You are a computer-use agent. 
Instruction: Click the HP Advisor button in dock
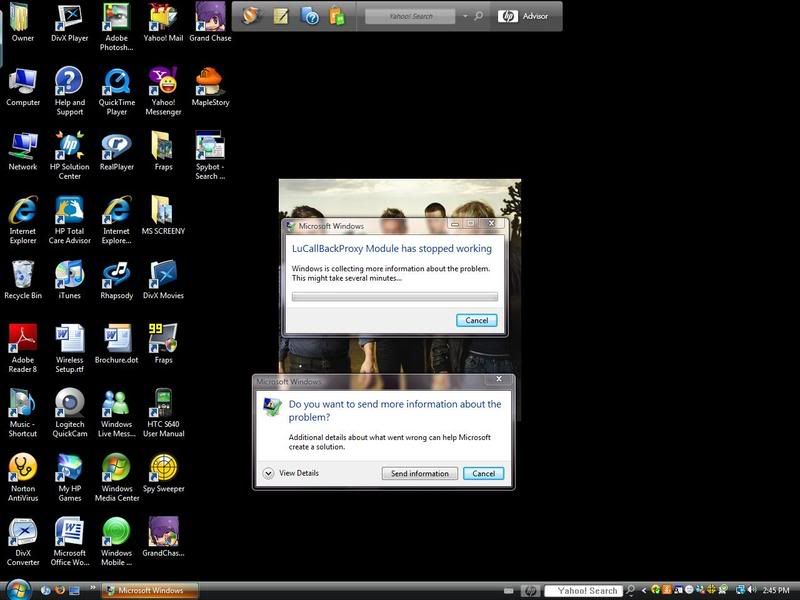524,16
